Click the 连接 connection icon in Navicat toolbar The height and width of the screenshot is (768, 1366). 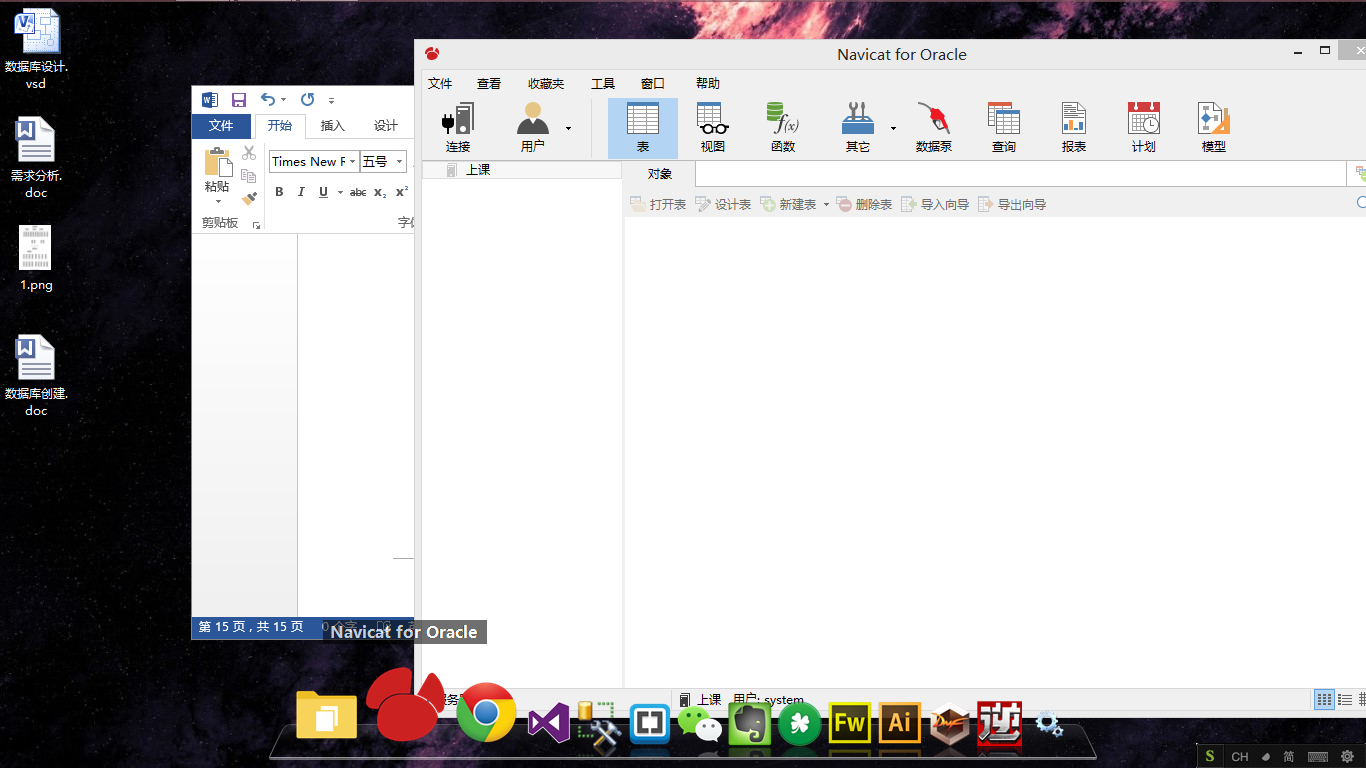coord(458,127)
